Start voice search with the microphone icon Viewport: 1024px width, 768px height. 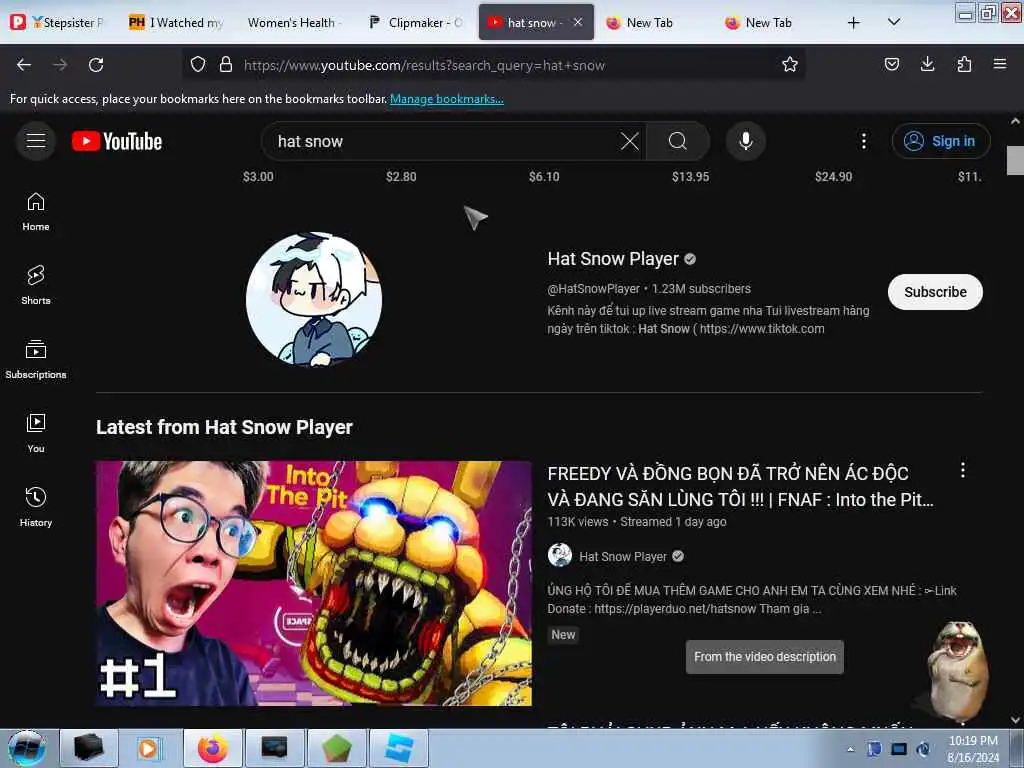tap(745, 141)
